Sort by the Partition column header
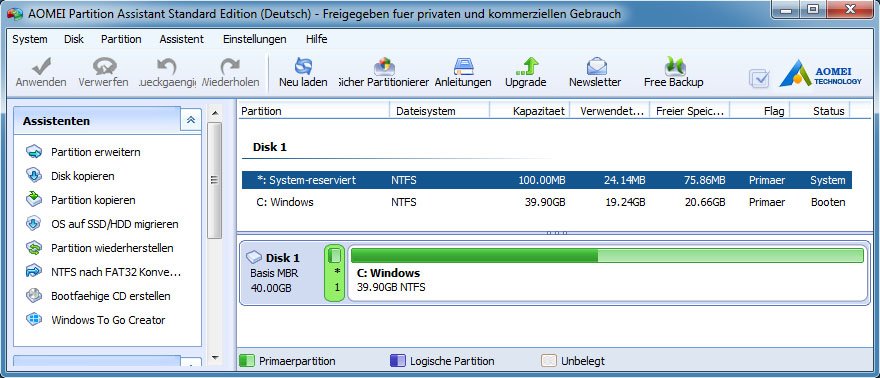The width and height of the screenshot is (880, 378). click(x=313, y=111)
